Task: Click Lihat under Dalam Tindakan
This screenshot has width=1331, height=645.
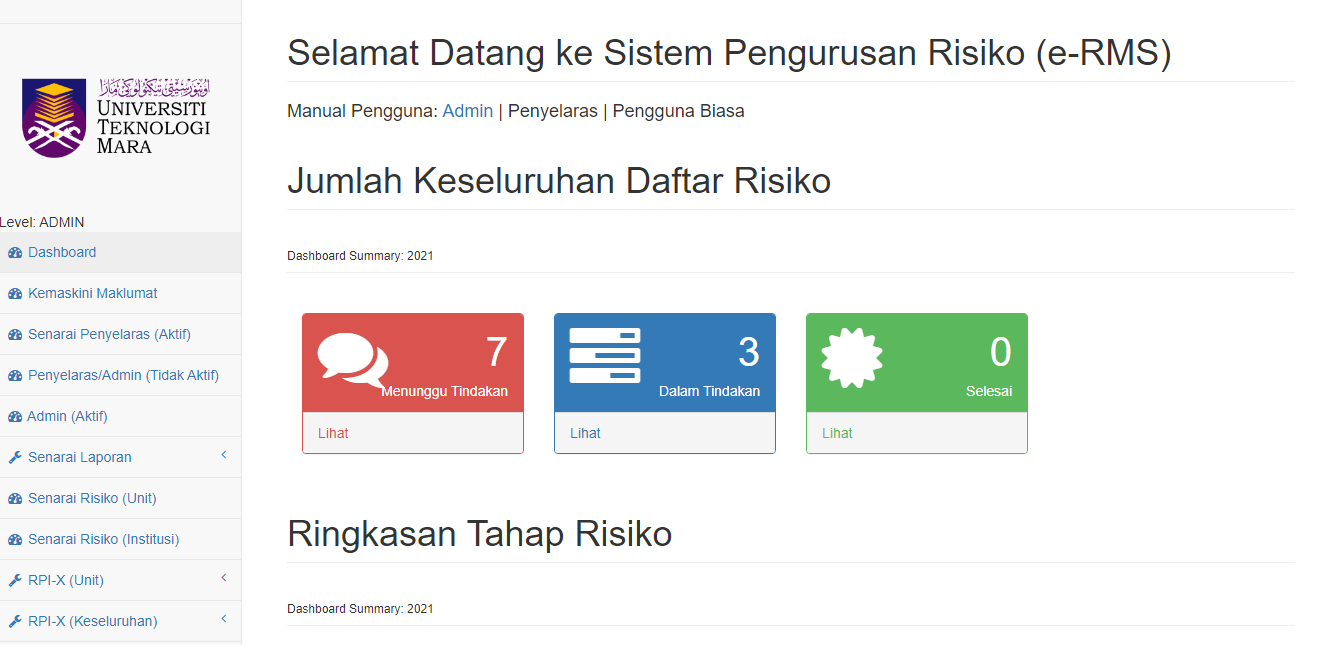Action: pyautogui.click(x=585, y=433)
